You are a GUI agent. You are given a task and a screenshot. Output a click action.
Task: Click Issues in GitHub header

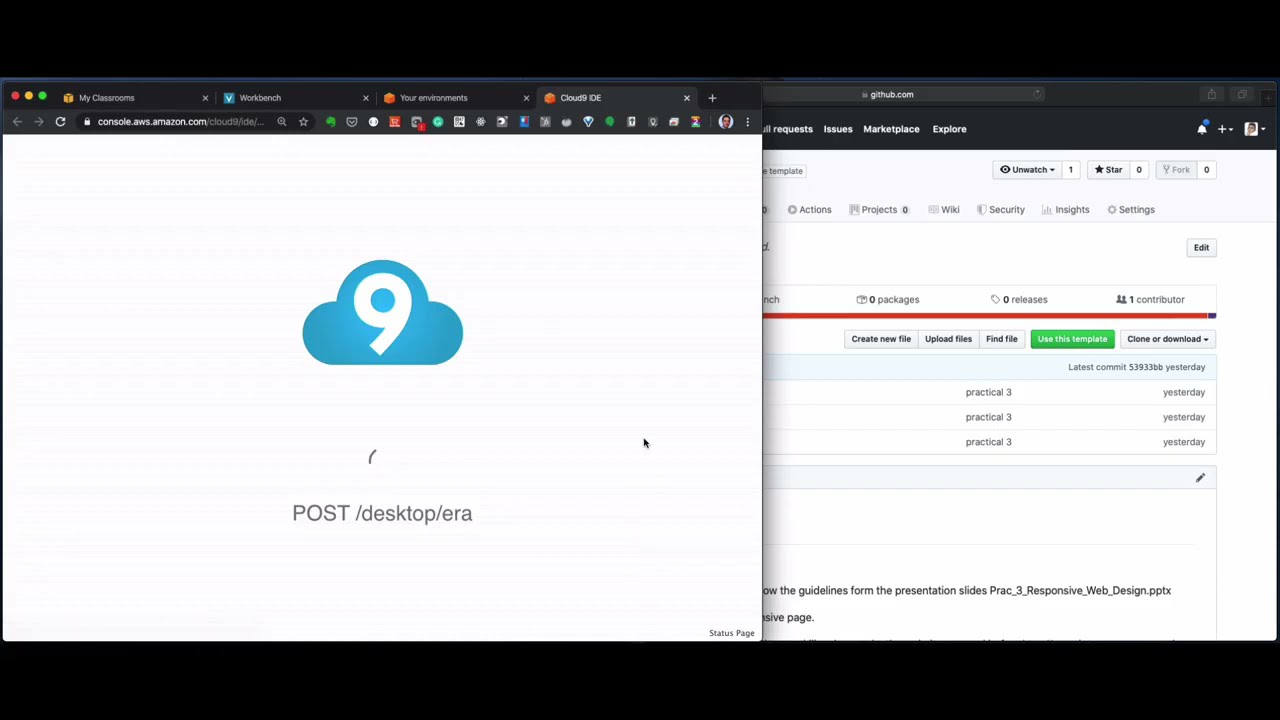pos(838,129)
